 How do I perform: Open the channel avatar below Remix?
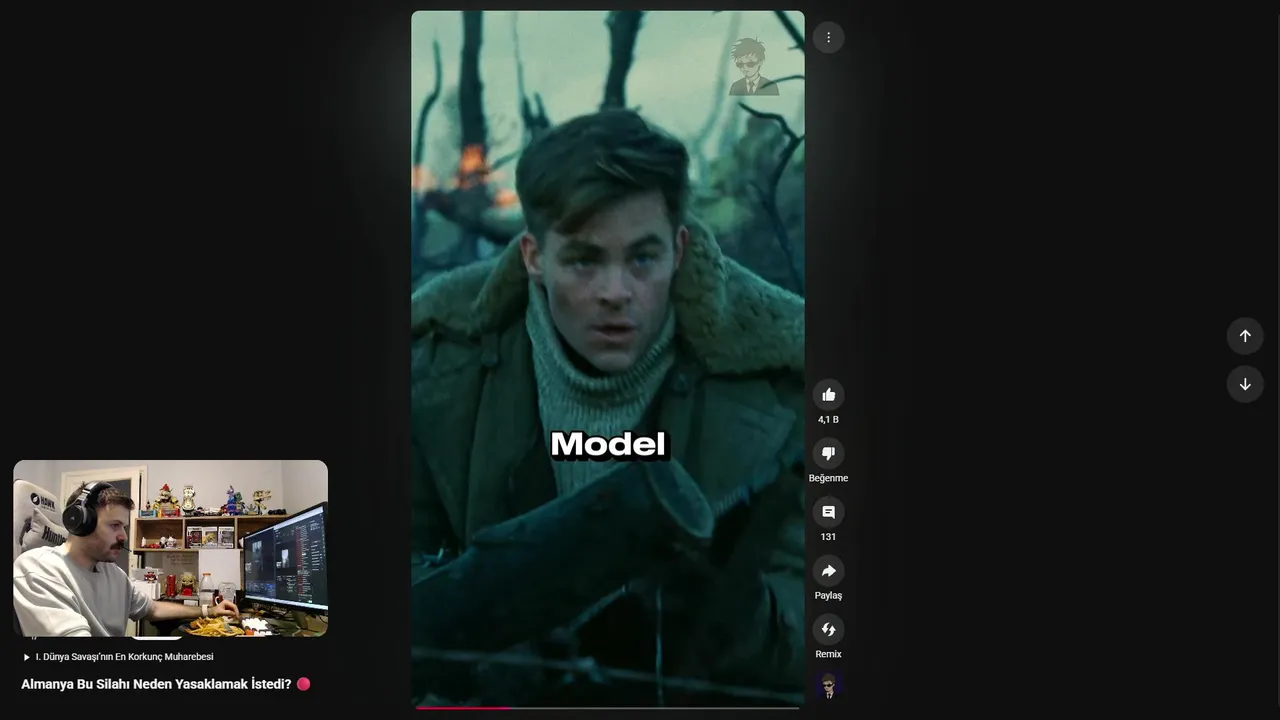click(828, 685)
